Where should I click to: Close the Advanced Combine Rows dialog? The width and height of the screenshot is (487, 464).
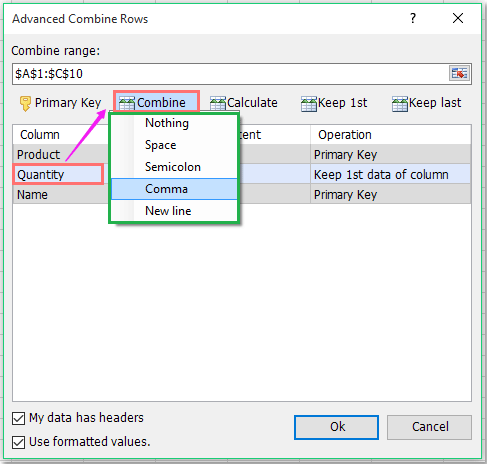[x=458, y=18]
